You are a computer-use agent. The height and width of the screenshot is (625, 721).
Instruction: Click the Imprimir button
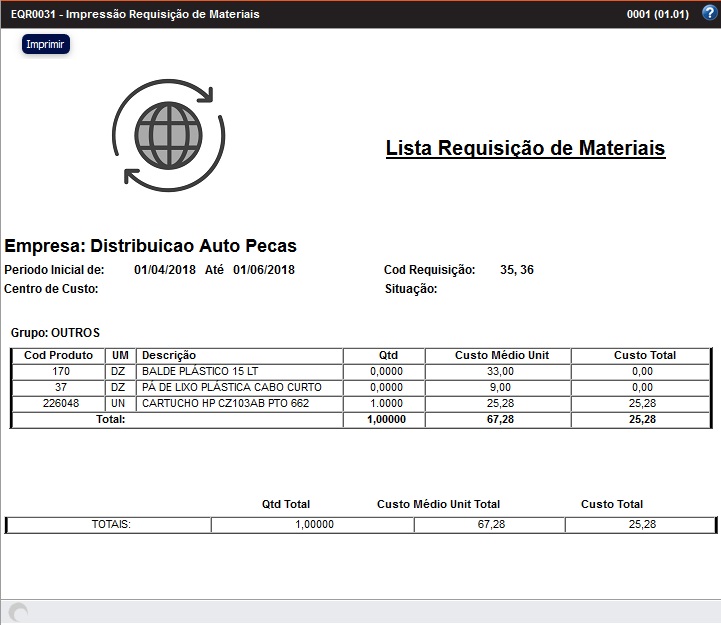tap(46, 45)
